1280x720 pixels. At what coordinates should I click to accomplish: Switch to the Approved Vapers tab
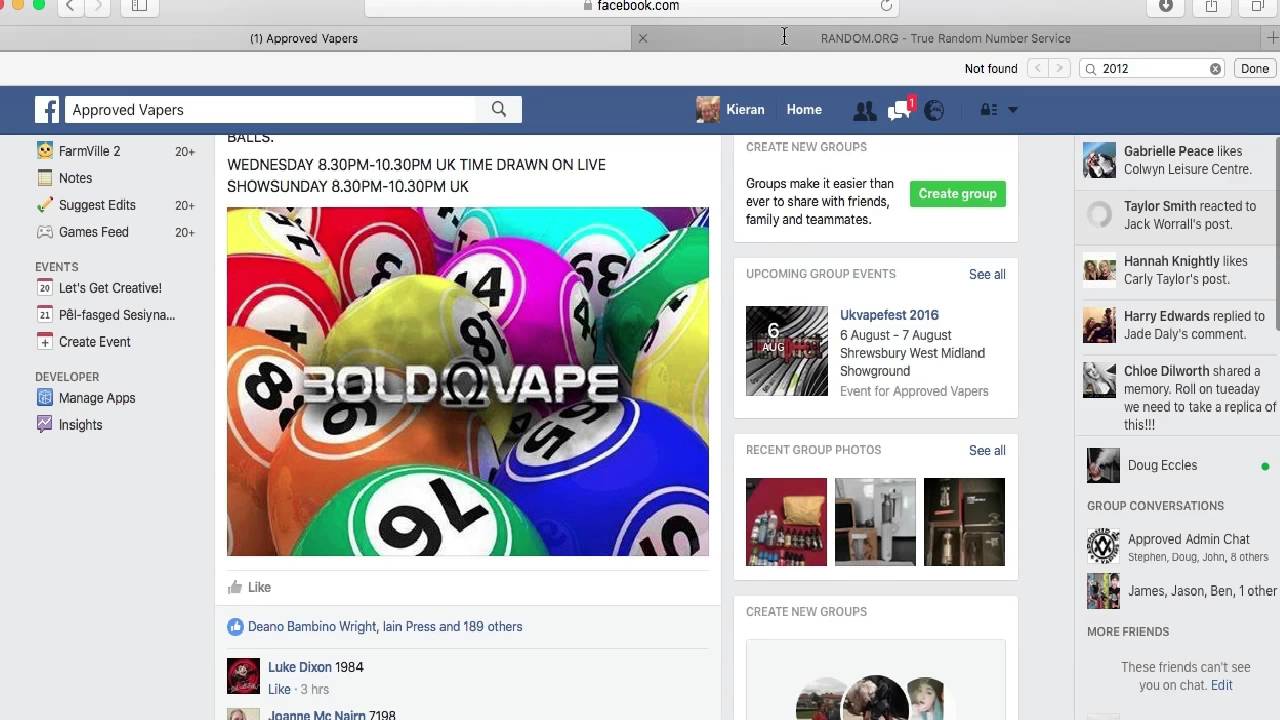(304, 38)
